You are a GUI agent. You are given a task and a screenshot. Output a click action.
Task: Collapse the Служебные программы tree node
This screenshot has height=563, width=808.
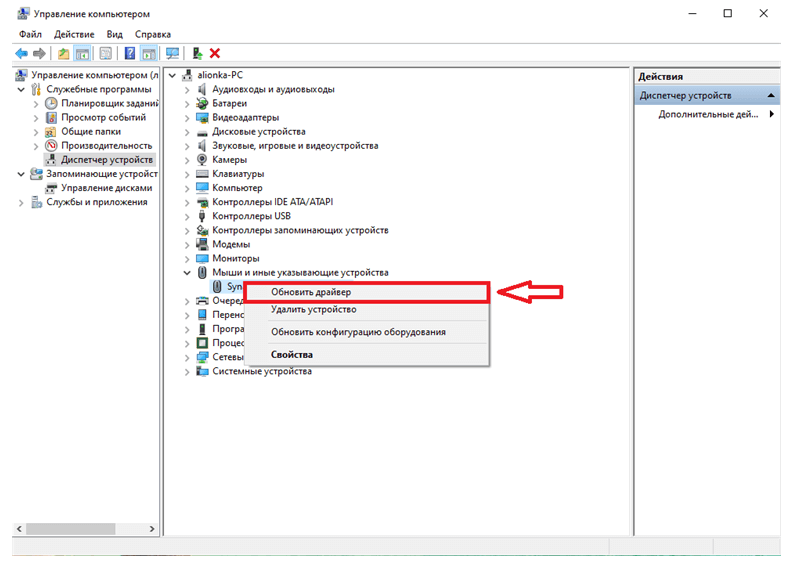point(21,90)
